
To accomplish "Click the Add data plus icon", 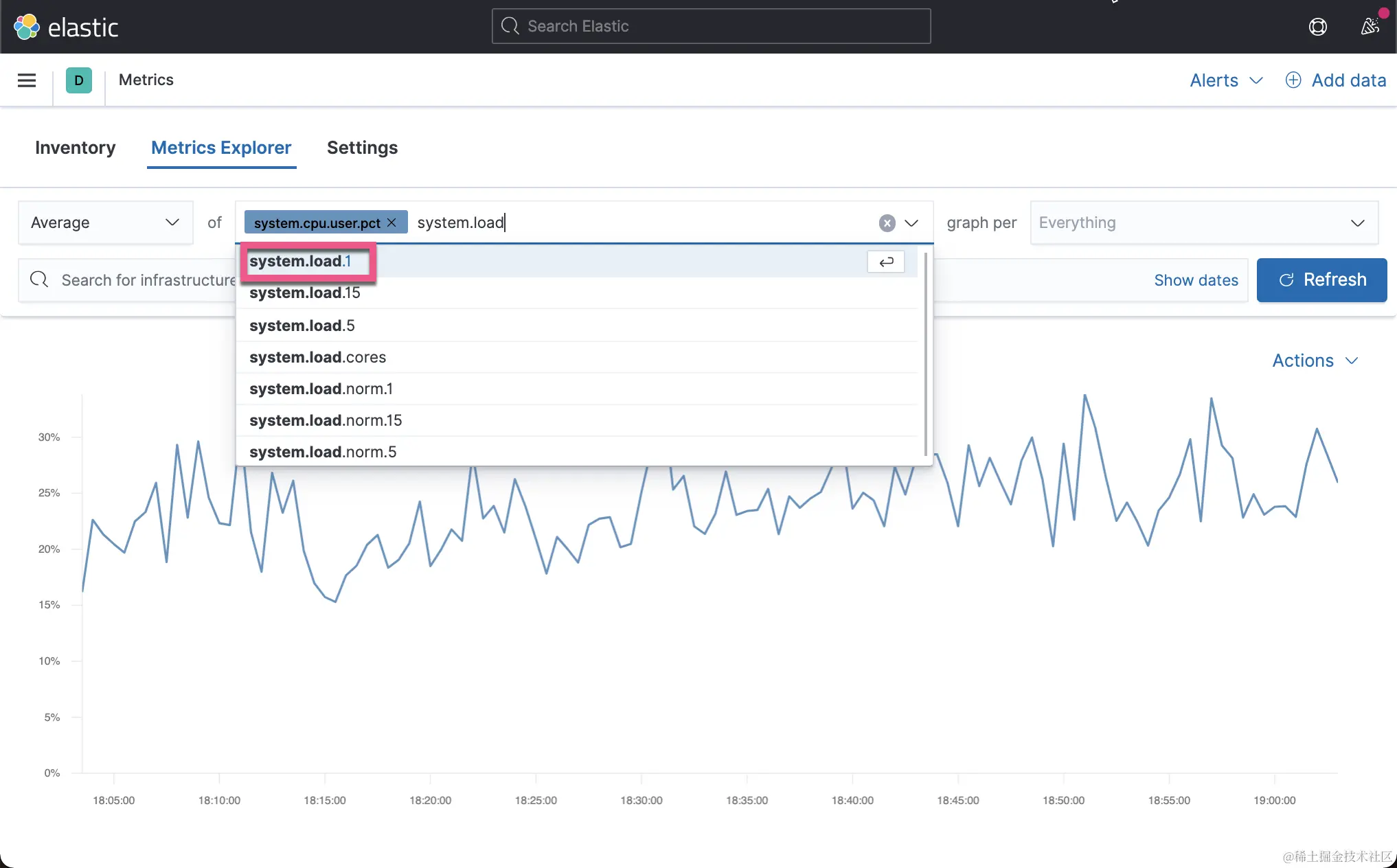I will pos(1293,80).
